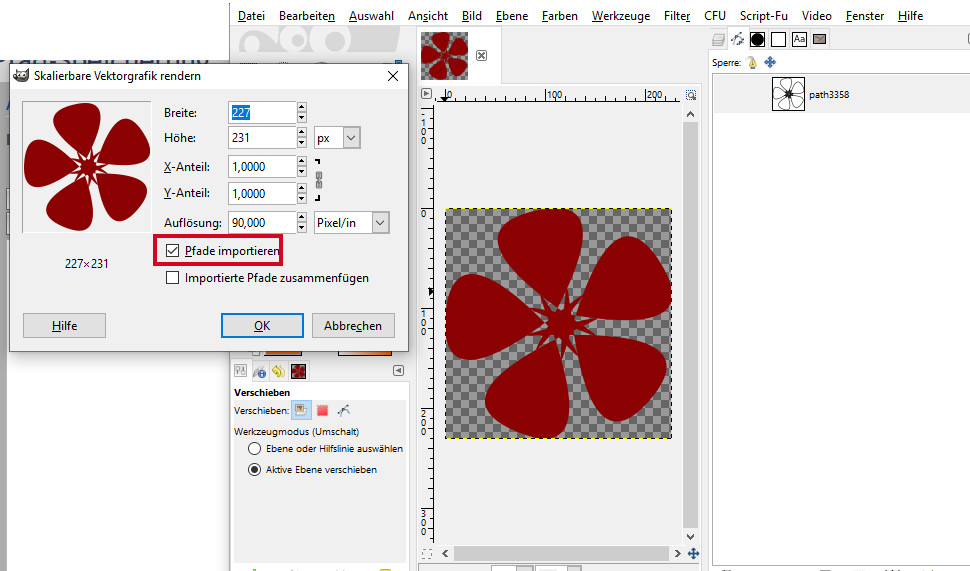Open the Fonts tab with Aa icon
This screenshot has width=970, height=571.
point(799,39)
